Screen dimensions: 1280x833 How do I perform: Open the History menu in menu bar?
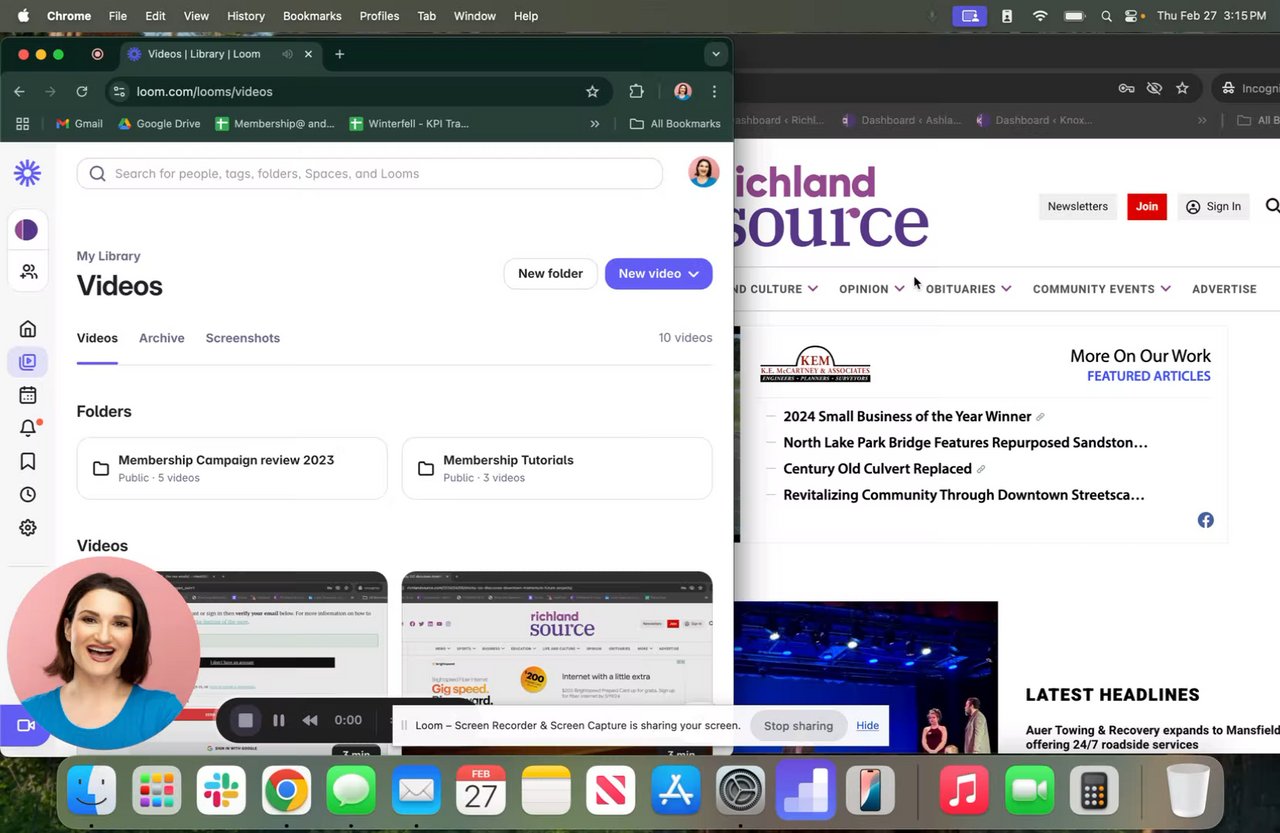[245, 16]
